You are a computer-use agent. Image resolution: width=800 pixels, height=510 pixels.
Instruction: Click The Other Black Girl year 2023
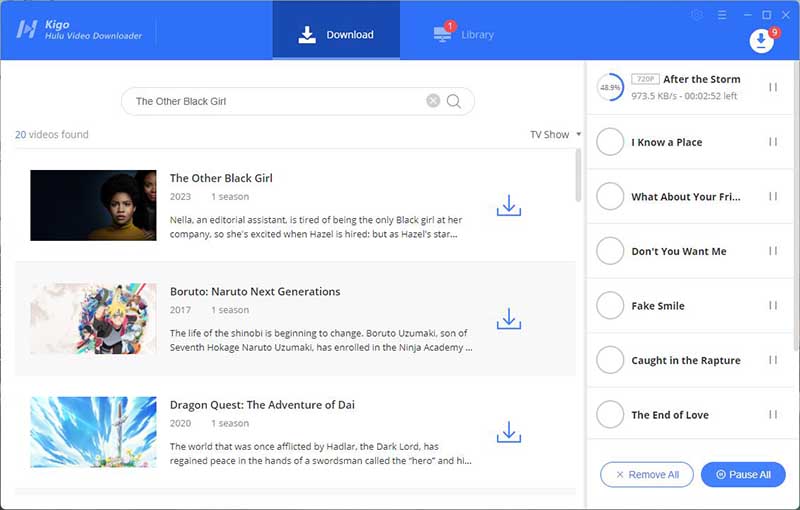(x=180, y=197)
